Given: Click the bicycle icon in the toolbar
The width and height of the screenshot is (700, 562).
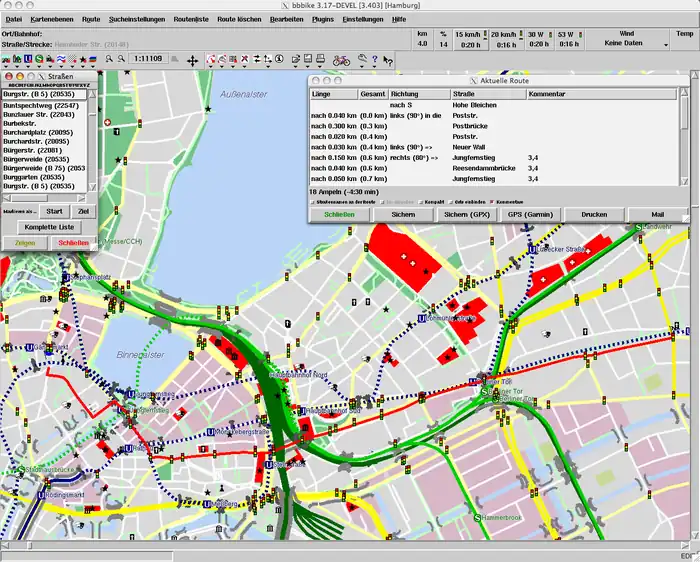Looking at the screenshot, I should 341,60.
